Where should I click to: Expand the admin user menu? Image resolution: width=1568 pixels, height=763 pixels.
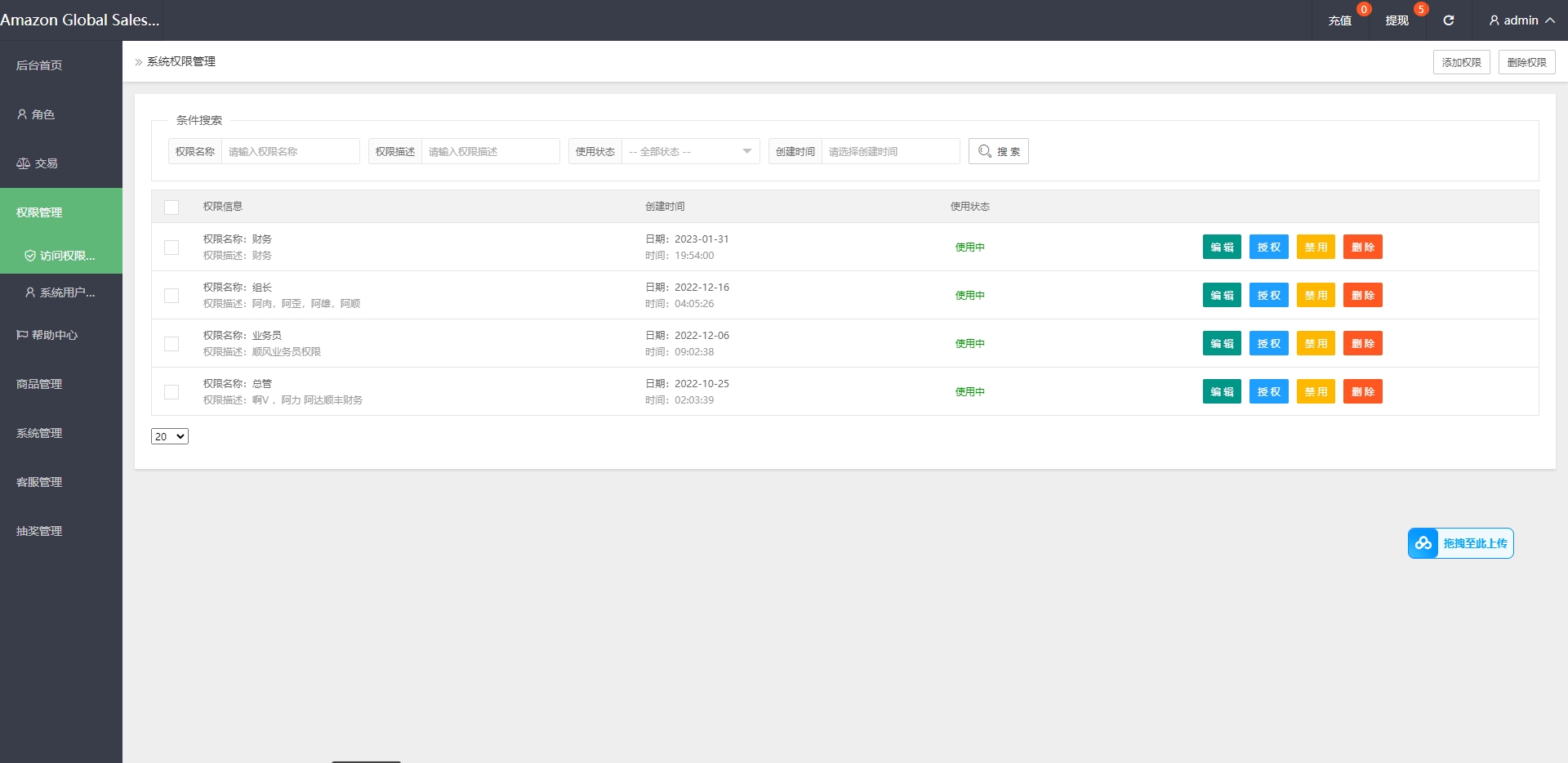(1521, 20)
